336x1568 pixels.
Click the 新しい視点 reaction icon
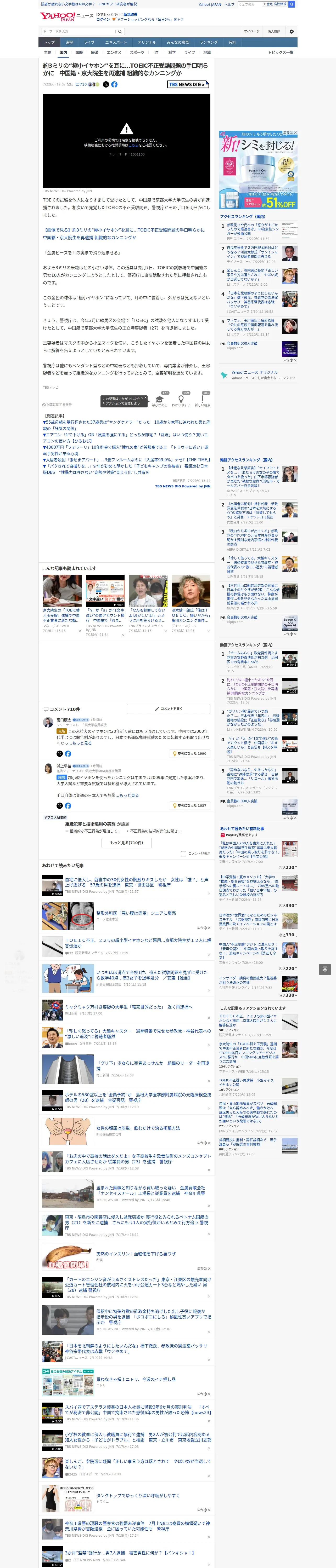click(203, 399)
